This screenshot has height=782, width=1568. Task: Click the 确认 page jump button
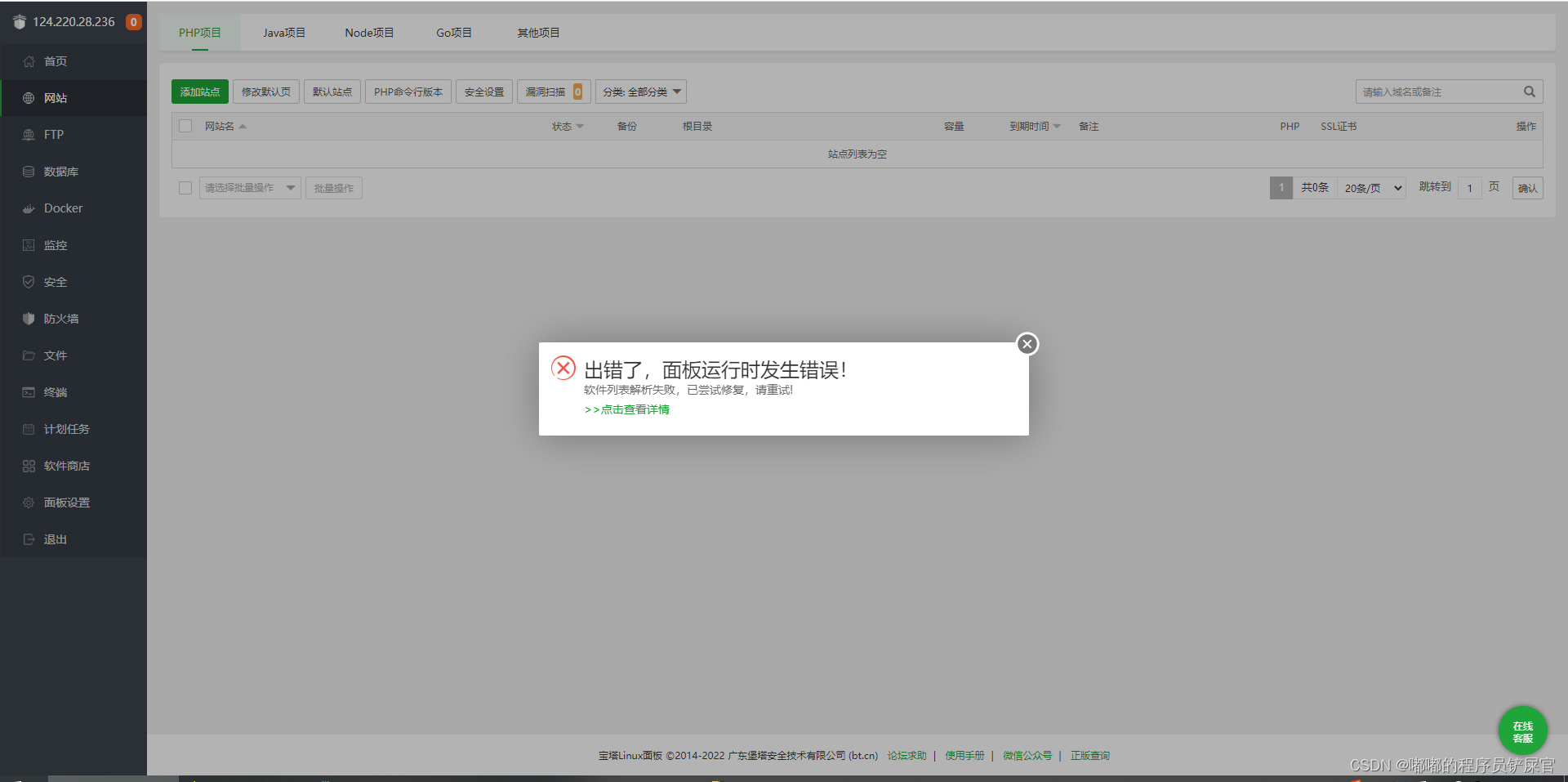pyautogui.click(x=1528, y=188)
